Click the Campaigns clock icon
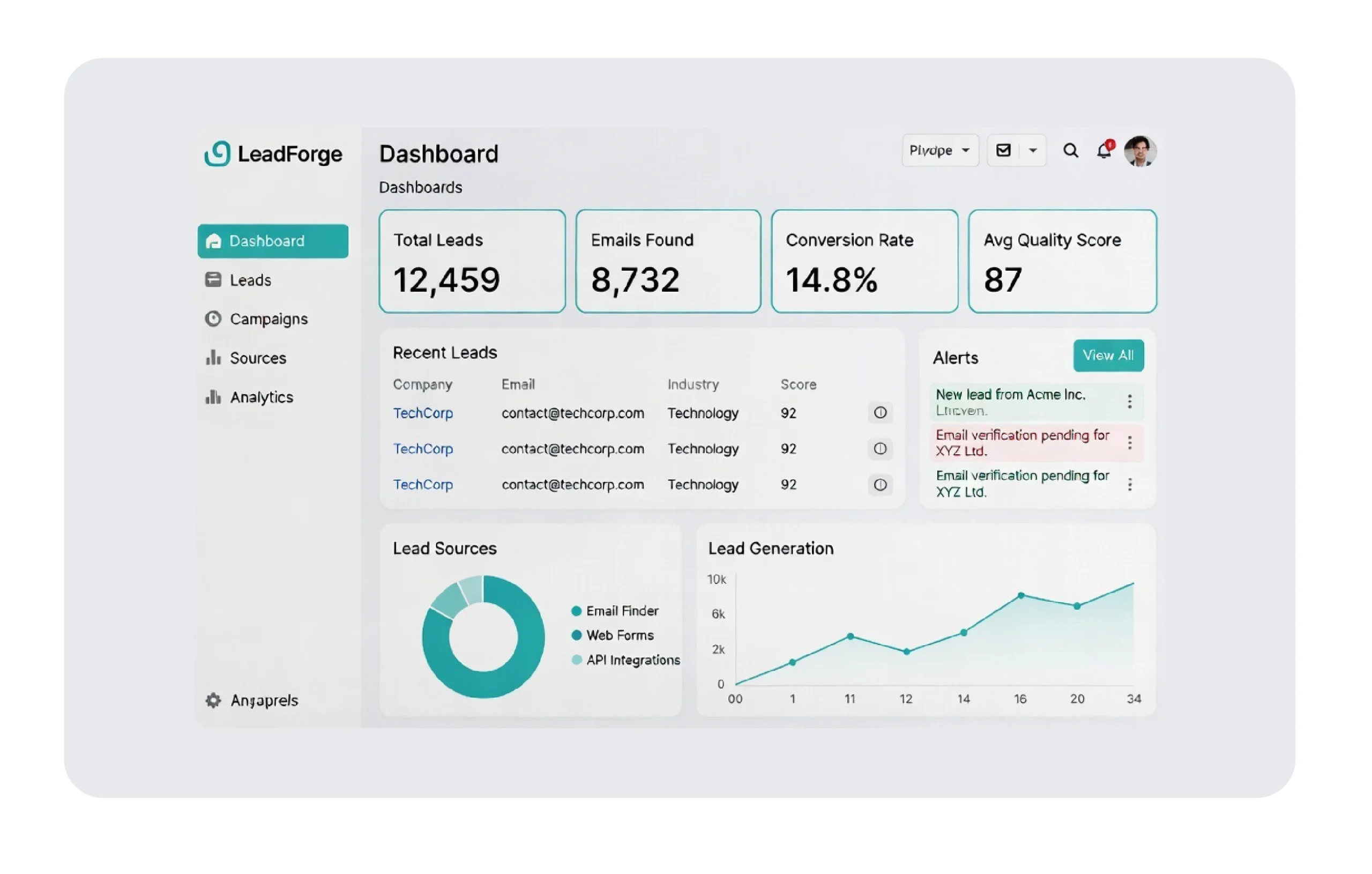 point(213,319)
